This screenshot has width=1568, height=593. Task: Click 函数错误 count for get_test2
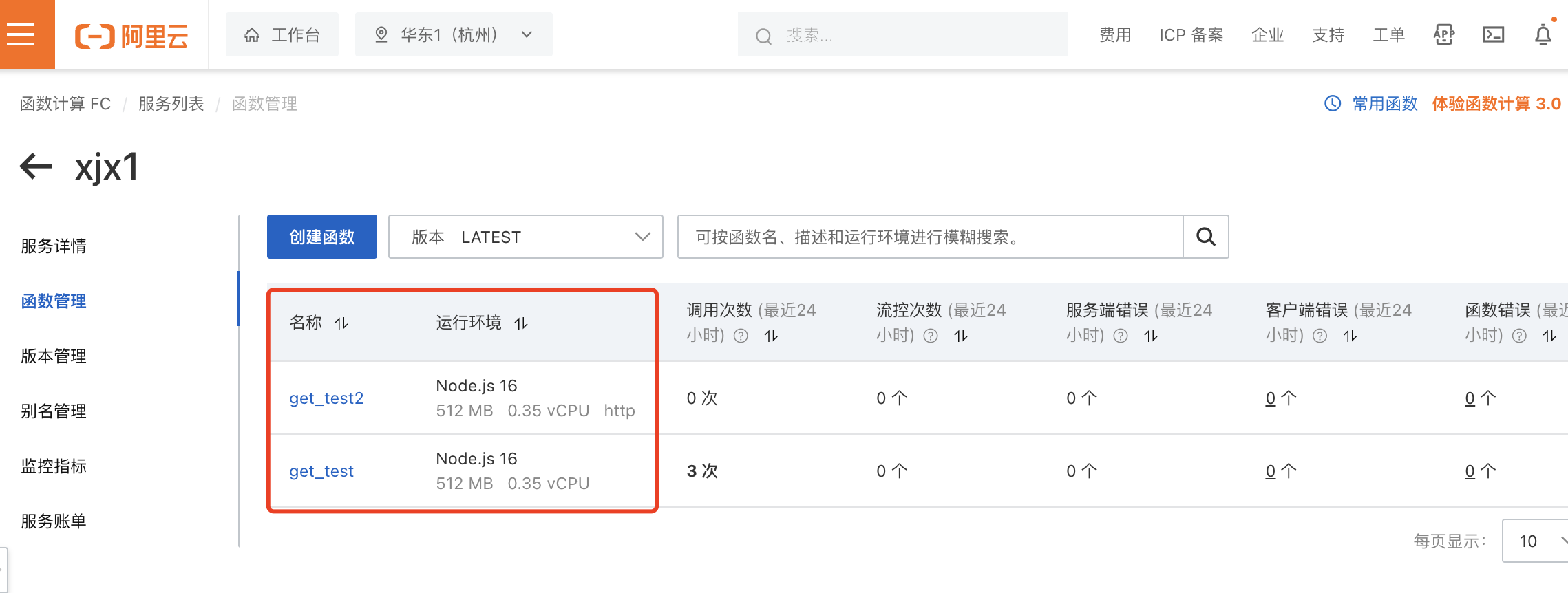[x=1470, y=398]
